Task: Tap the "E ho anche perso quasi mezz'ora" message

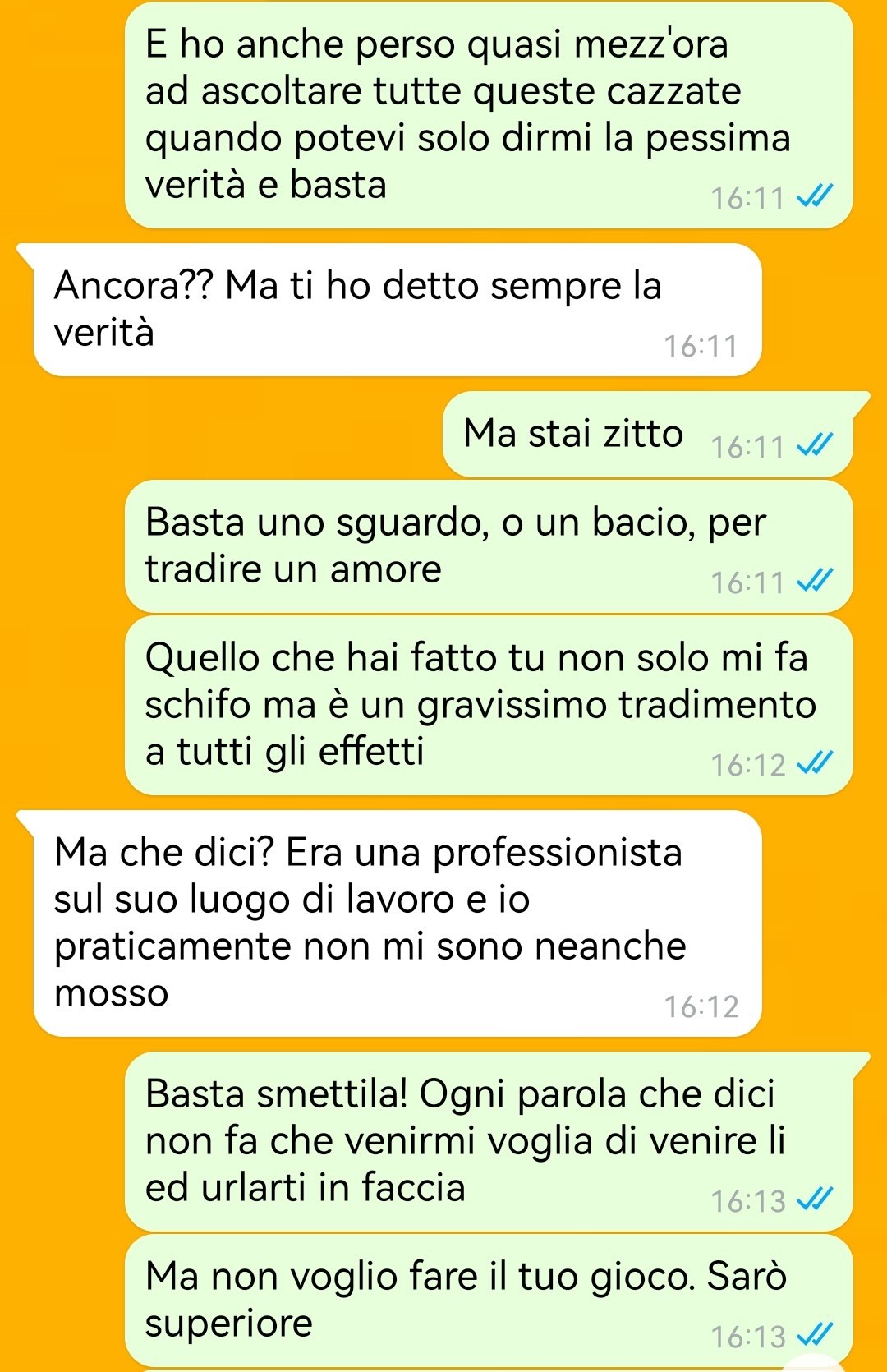Action: 489,115
